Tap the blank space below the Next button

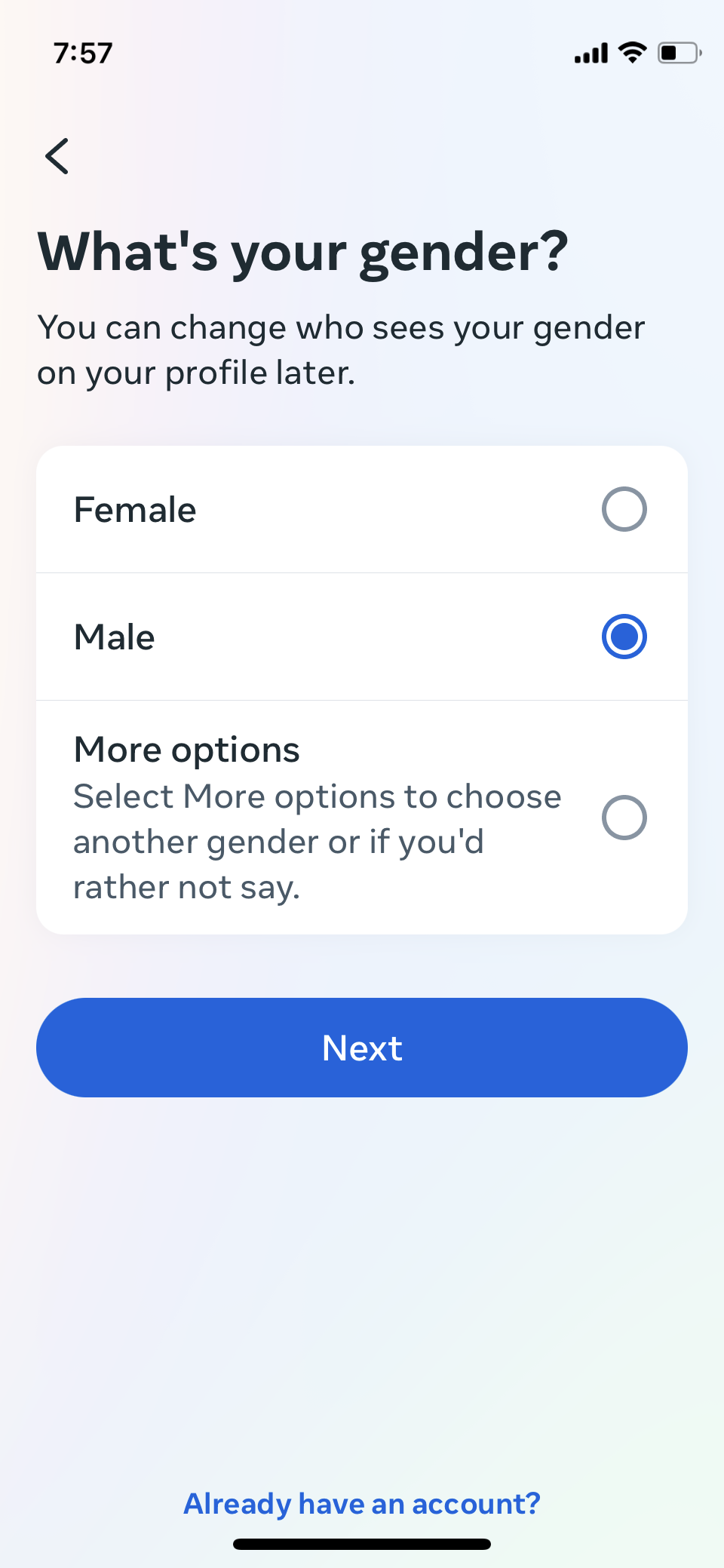click(x=362, y=1282)
